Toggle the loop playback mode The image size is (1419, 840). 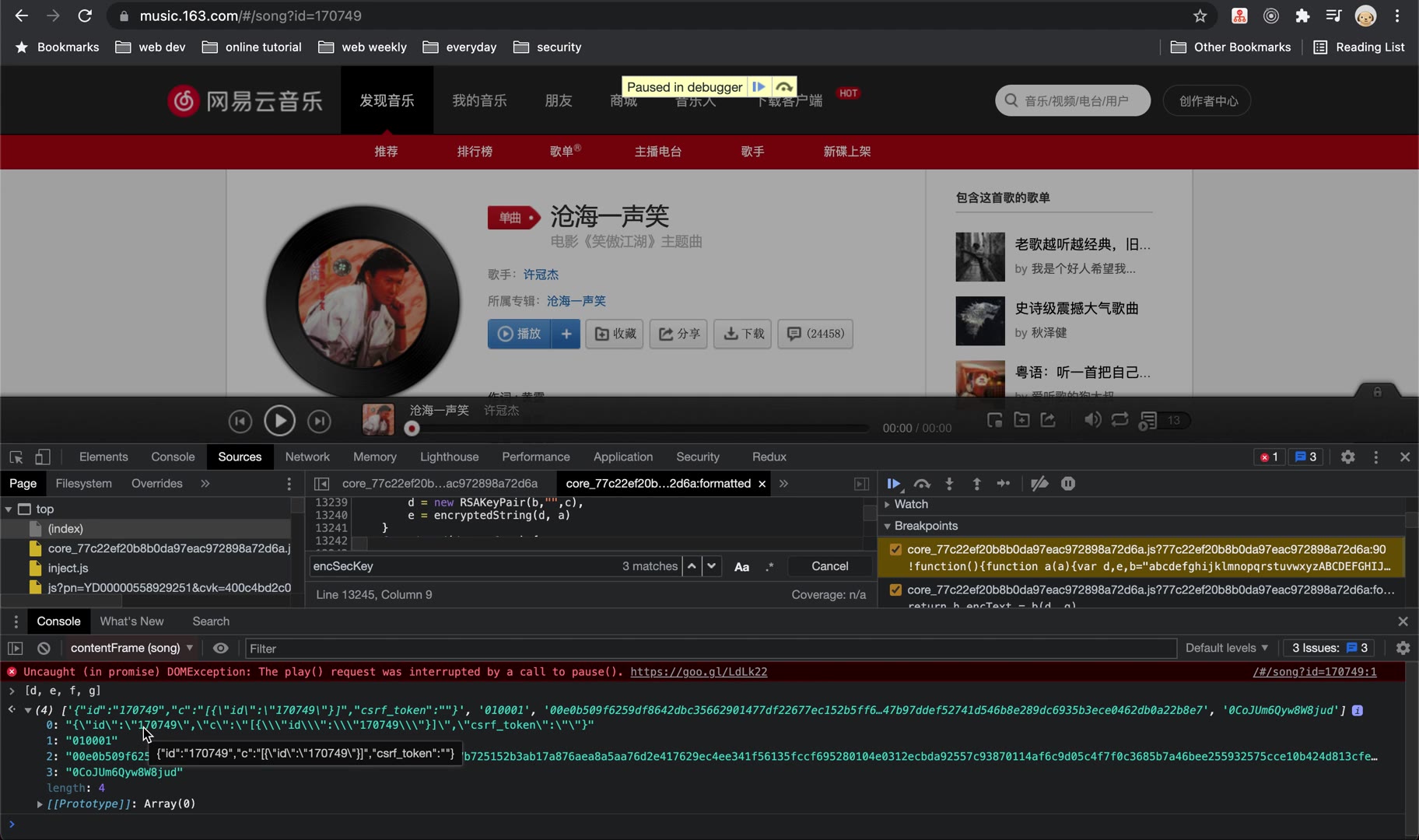coord(1119,420)
